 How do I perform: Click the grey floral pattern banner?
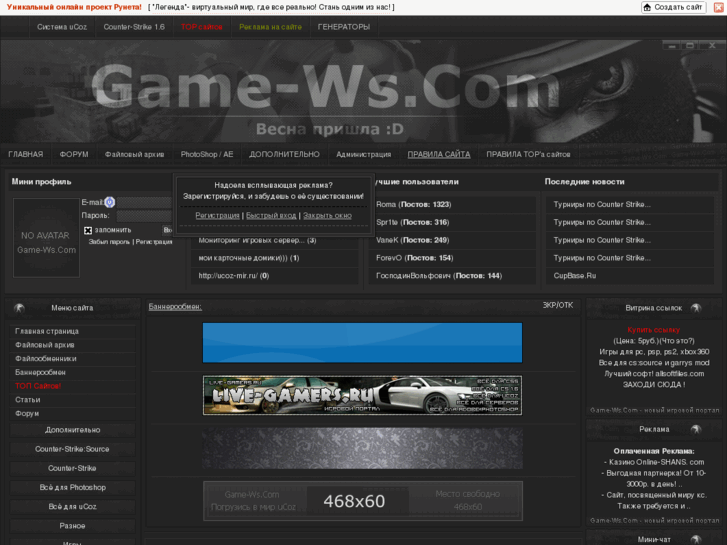click(x=362, y=448)
